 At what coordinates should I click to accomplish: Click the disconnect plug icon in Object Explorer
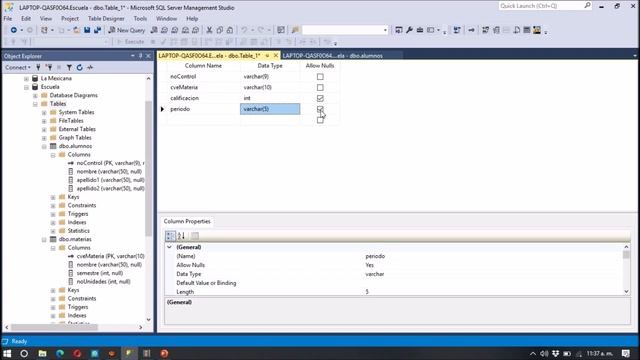click(x=49, y=67)
